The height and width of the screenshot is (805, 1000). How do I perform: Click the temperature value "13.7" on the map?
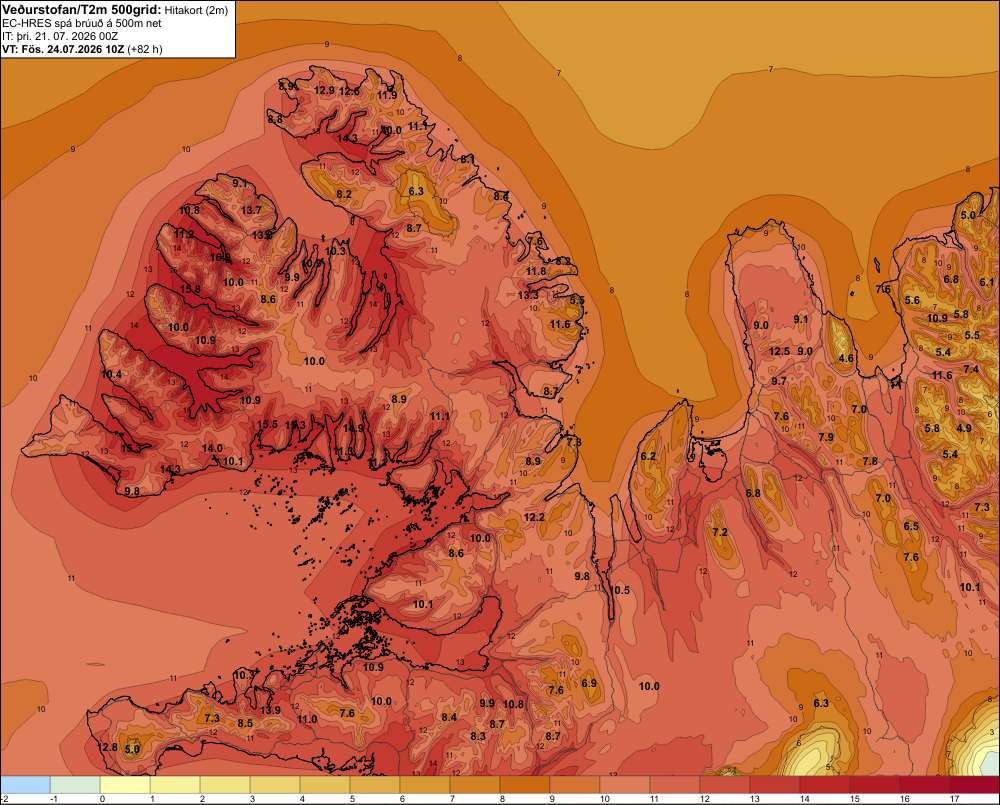click(x=251, y=210)
